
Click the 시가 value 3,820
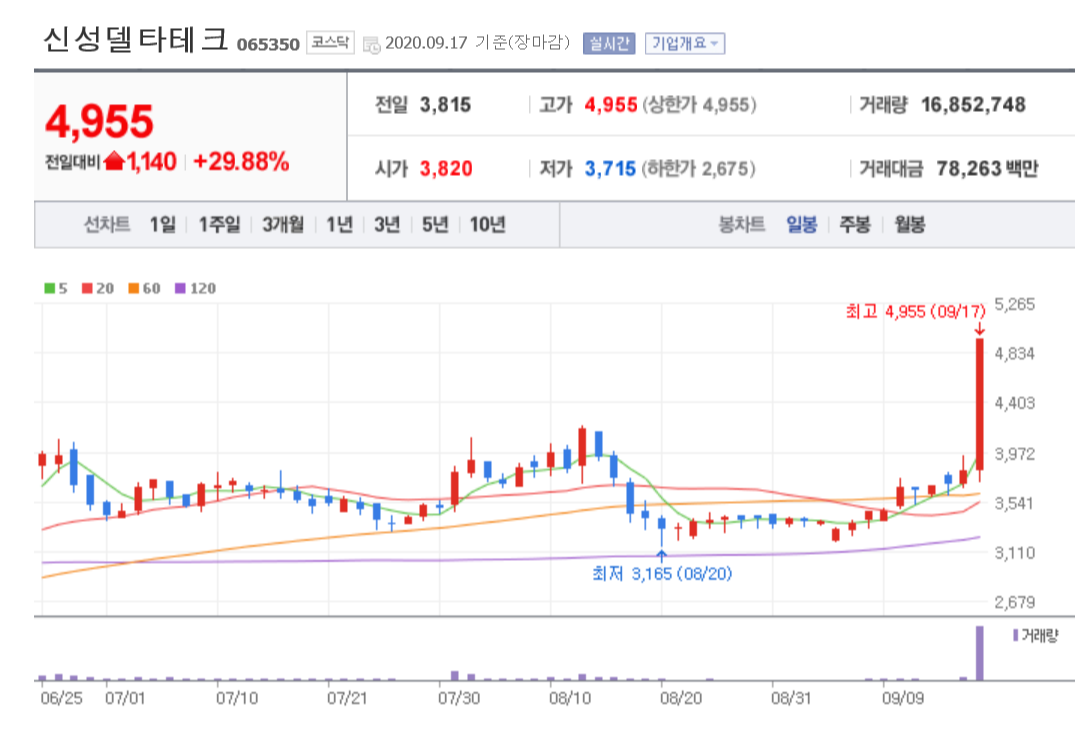click(446, 169)
